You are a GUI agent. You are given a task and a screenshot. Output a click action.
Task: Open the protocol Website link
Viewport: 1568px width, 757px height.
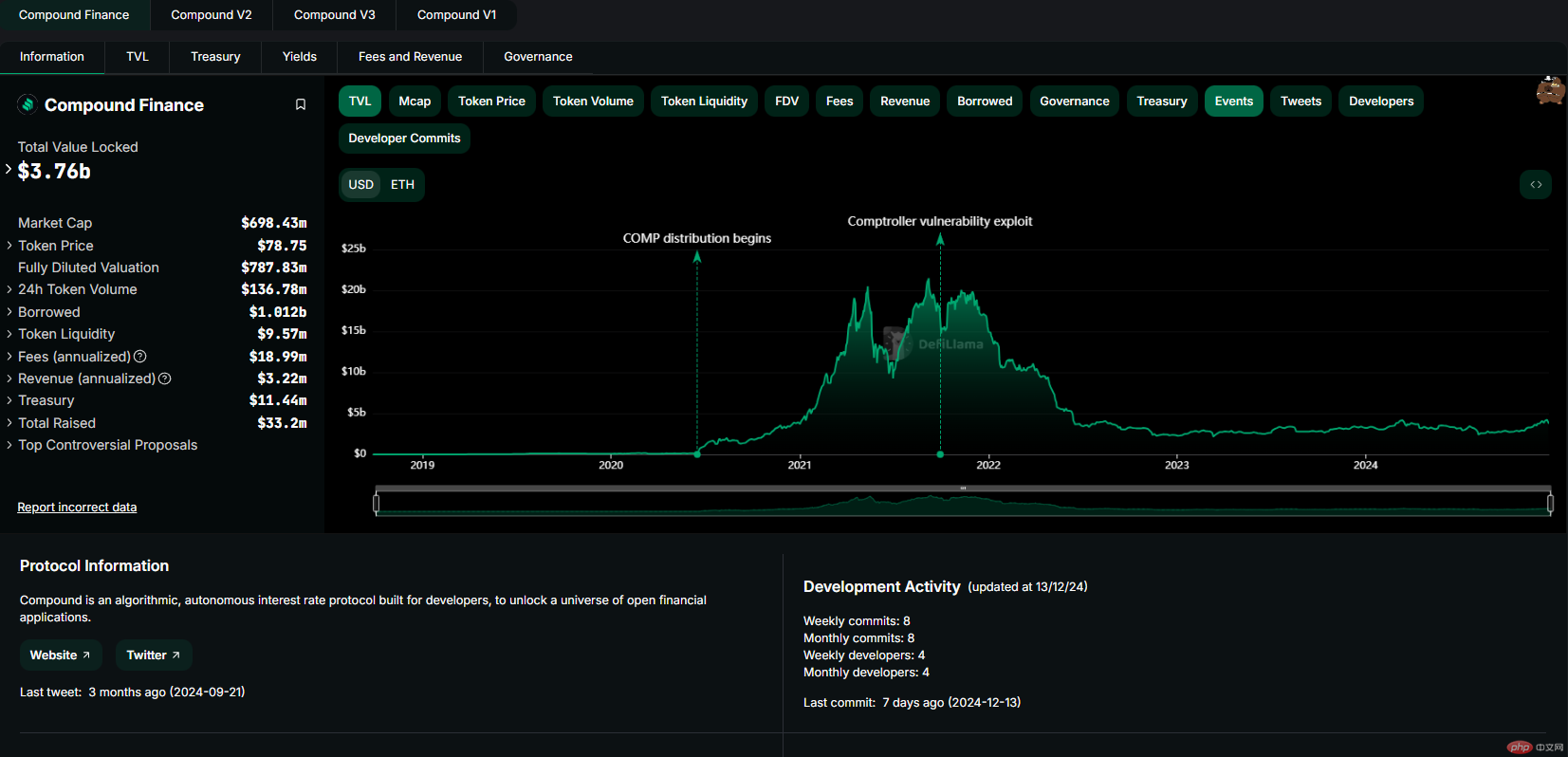[60, 655]
